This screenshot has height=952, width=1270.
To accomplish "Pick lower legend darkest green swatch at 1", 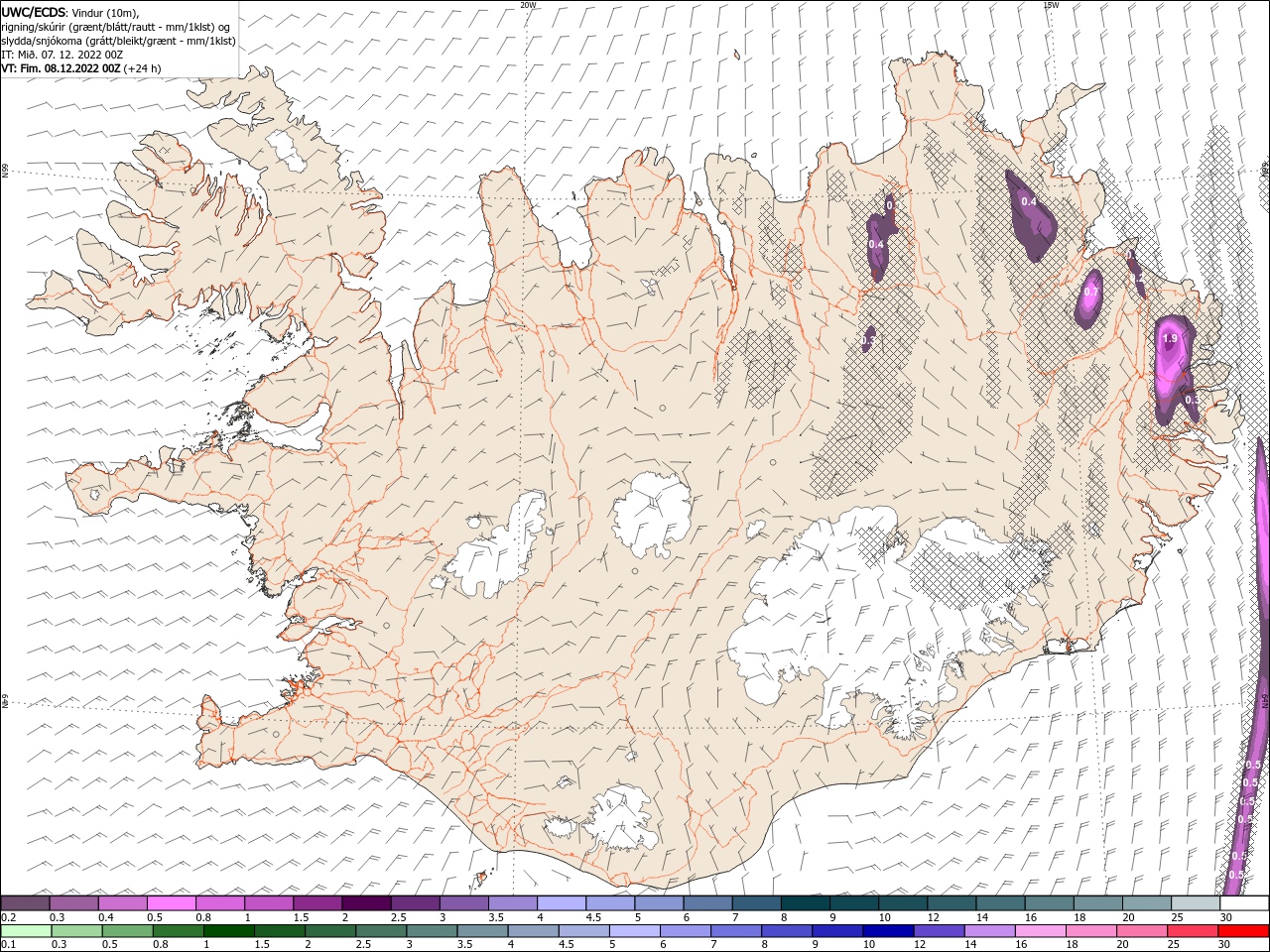I will (x=228, y=931).
